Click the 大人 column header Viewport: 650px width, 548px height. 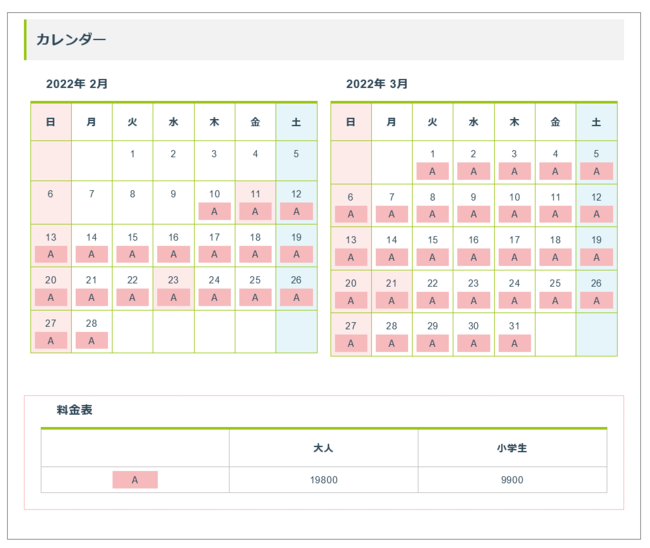tap(323, 448)
